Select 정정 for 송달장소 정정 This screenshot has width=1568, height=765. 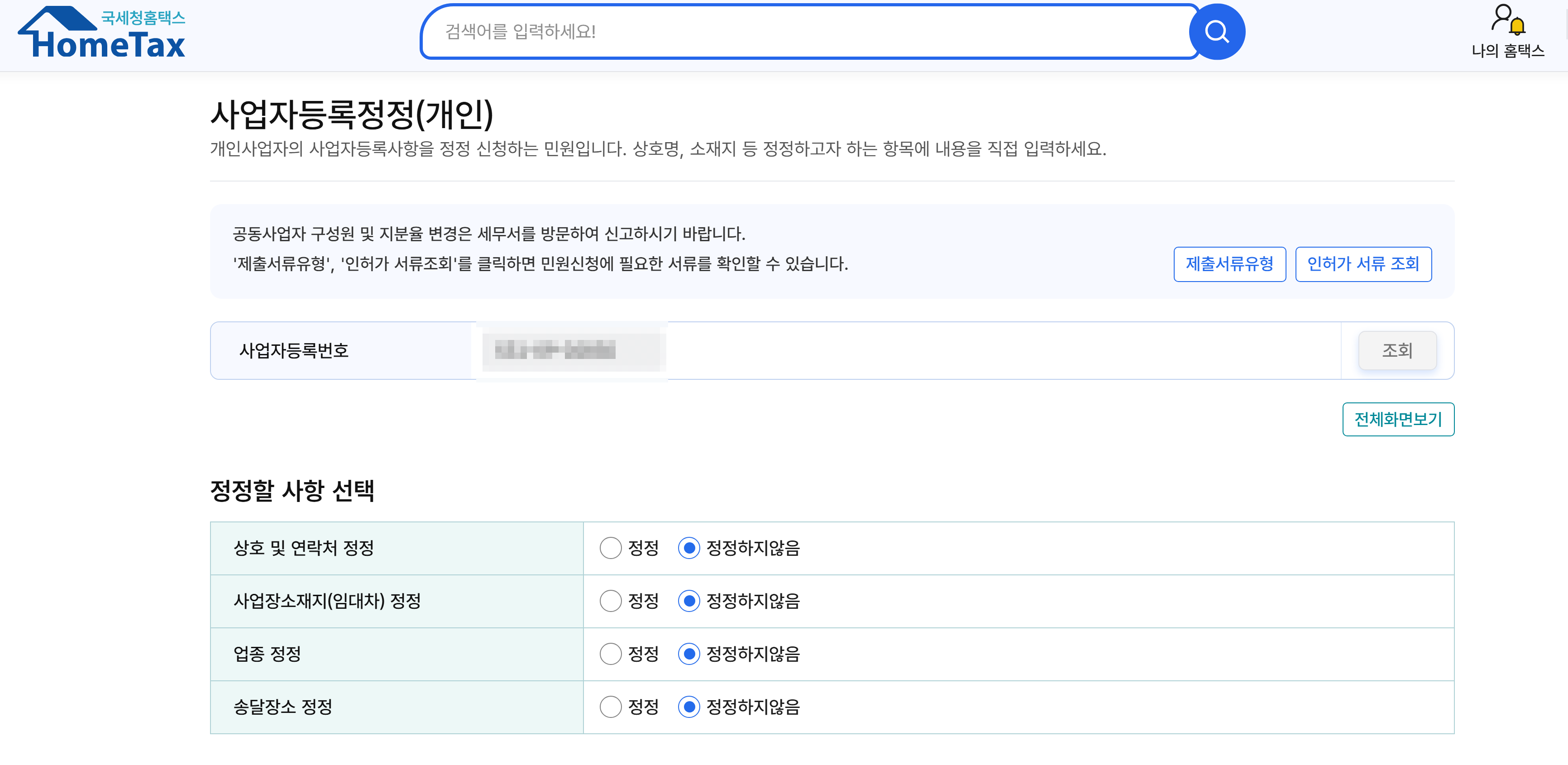click(x=611, y=707)
